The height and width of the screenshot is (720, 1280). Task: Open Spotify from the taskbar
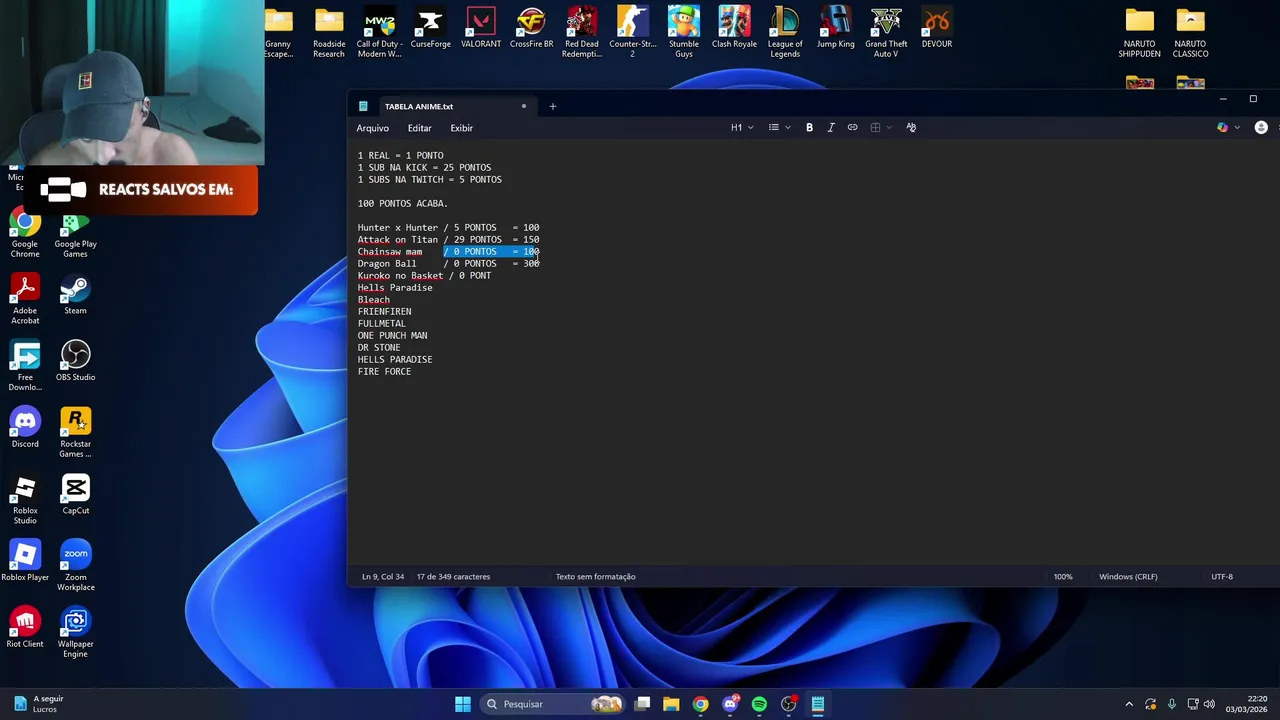click(x=759, y=704)
